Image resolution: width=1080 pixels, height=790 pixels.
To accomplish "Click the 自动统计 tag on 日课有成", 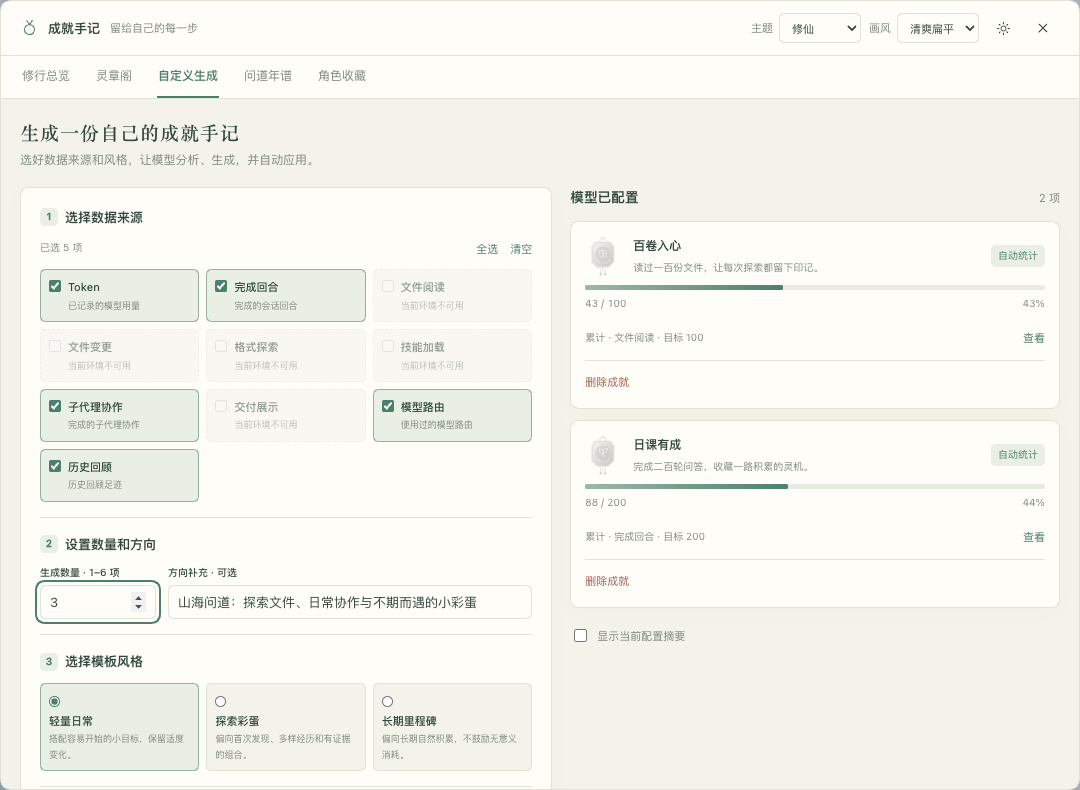I will tap(1018, 455).
